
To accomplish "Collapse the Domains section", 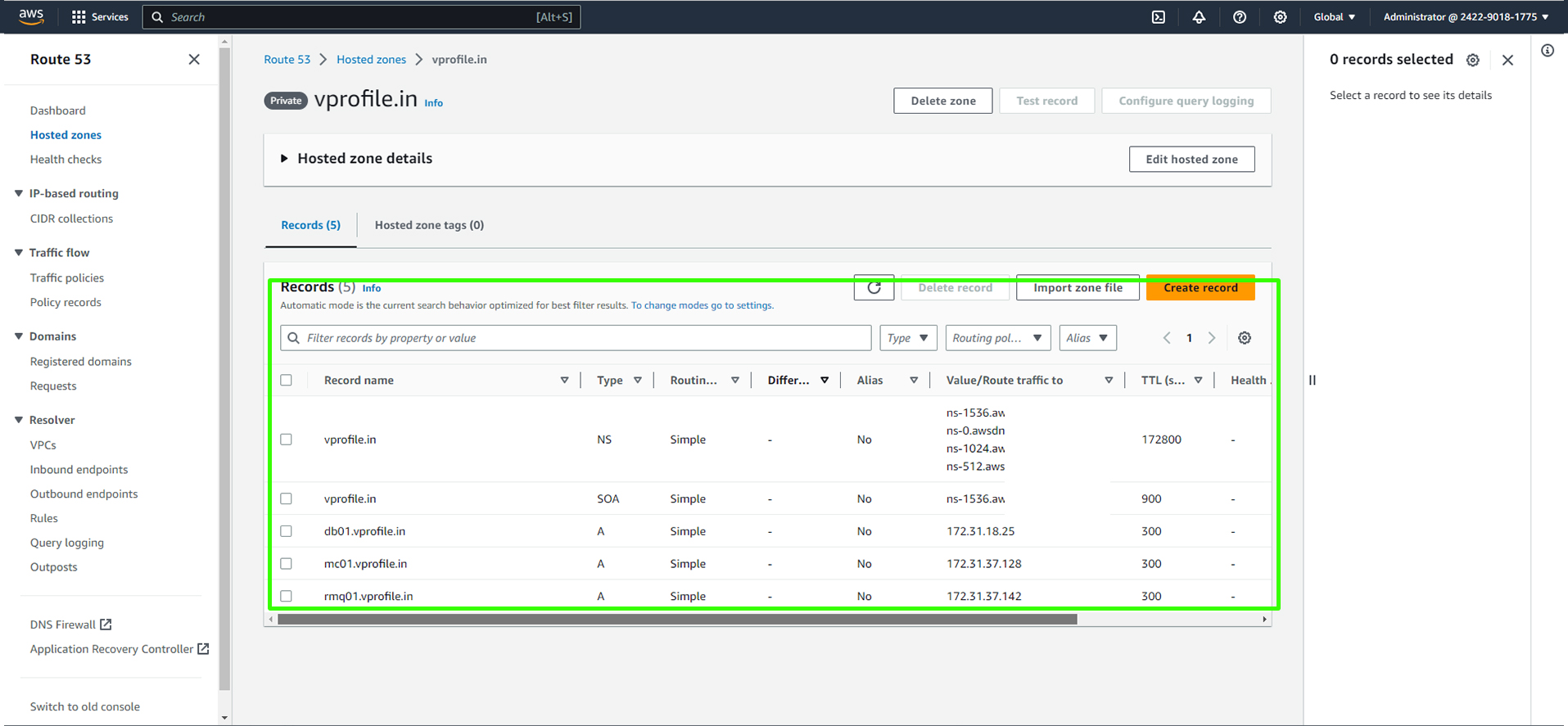I will coord(19,336).
